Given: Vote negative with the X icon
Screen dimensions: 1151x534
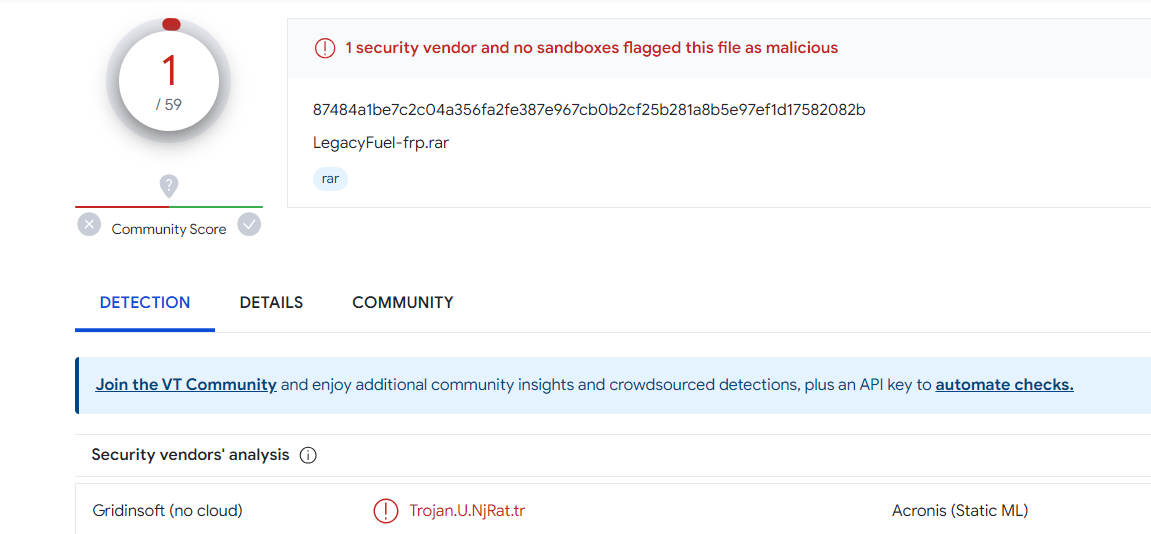Looking at the screenshot, I should click(x=89, y=225).
